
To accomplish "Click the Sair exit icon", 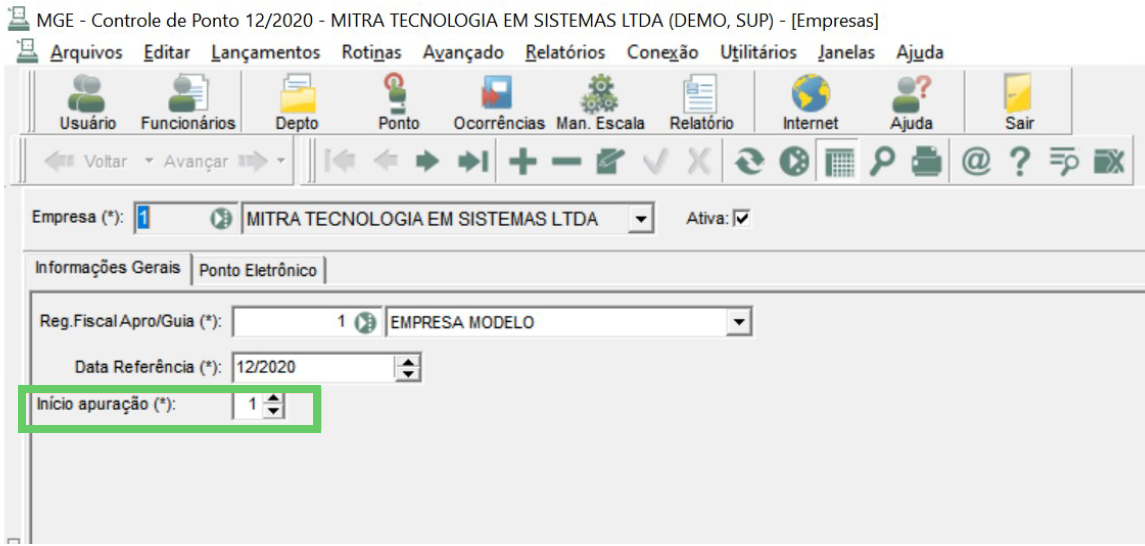I will click(x=1019, y=102).
